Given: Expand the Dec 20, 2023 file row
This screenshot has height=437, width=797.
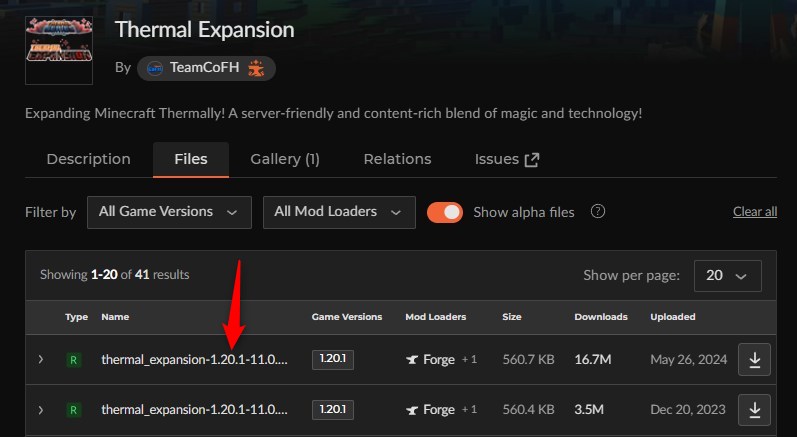Looking at the screenshot, I should (41, 410).
